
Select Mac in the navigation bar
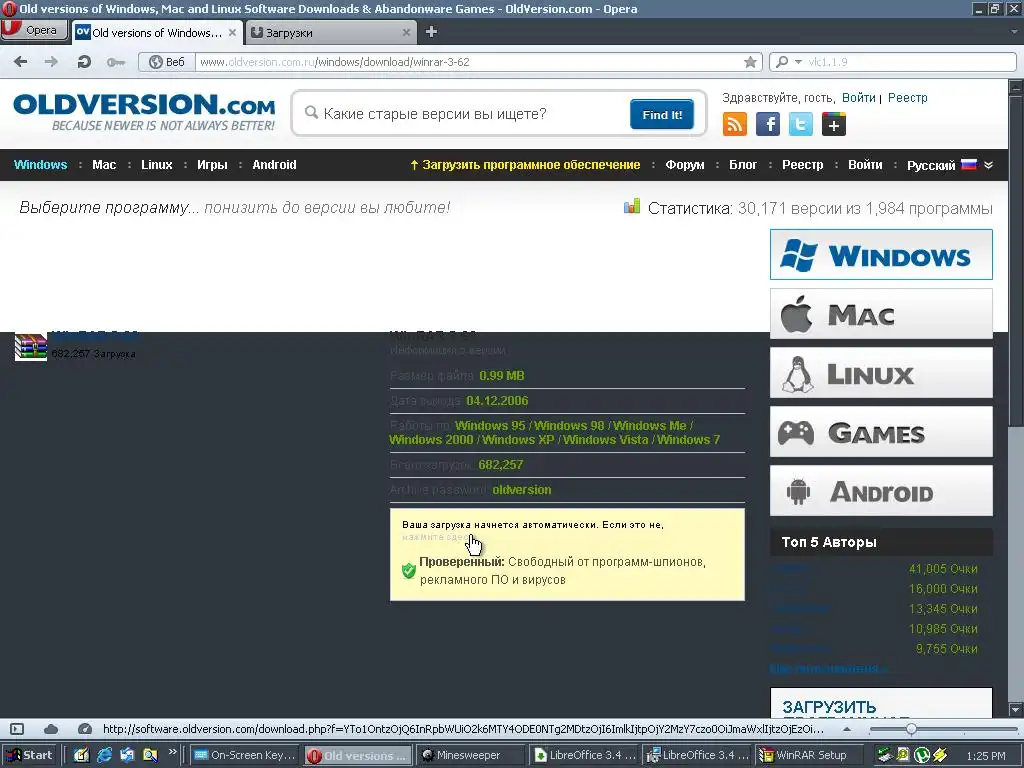(104, 165)
